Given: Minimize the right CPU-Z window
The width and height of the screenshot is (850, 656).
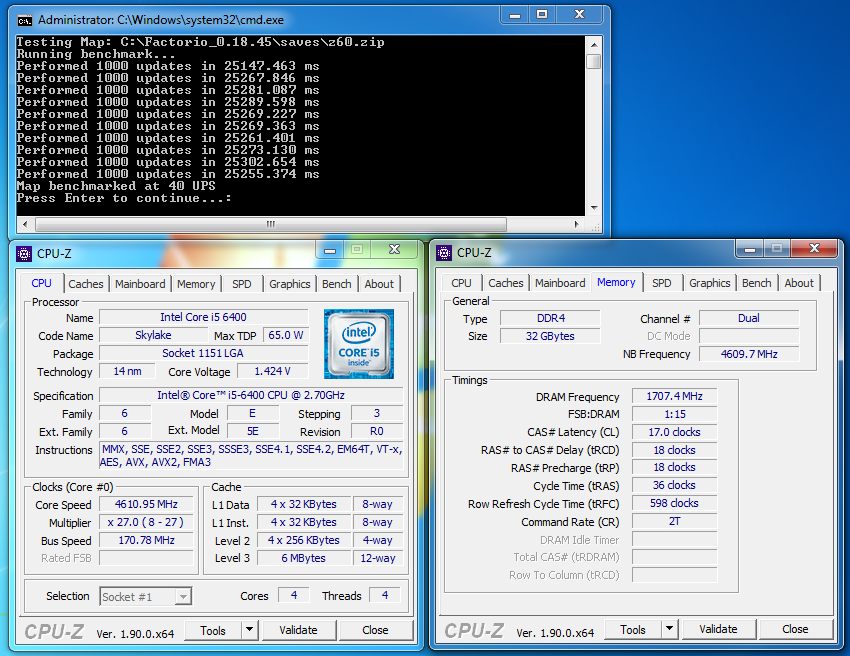Looking at the screenshot, I should [x=750, y=249].
